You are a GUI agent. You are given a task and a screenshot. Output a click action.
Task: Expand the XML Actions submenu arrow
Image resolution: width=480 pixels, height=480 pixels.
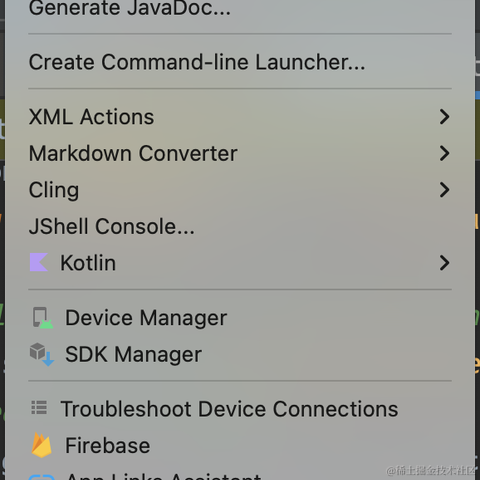click(444, 117)
